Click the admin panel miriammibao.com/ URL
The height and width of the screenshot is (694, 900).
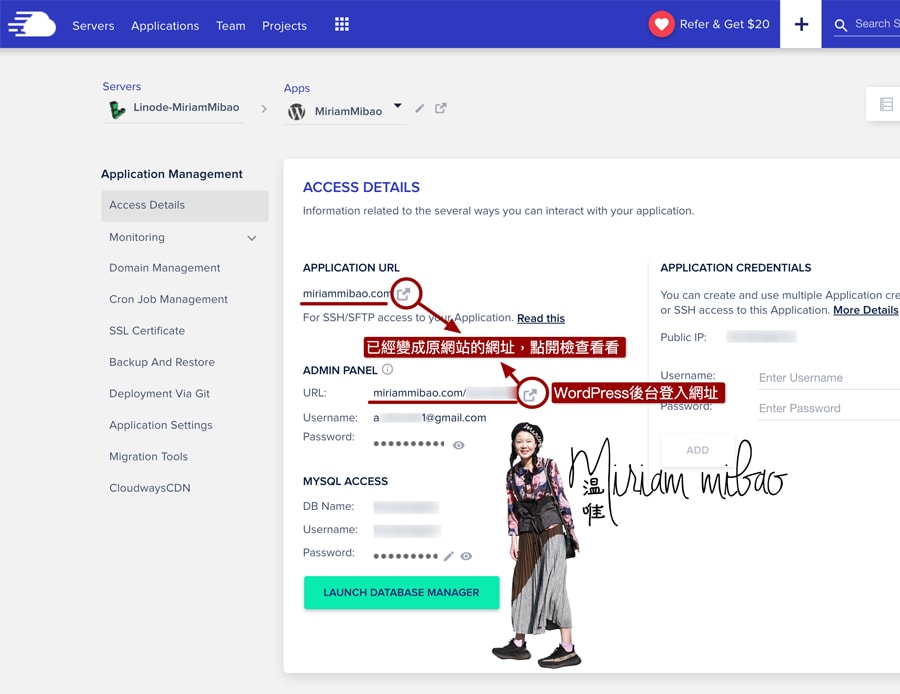point(420,393)
